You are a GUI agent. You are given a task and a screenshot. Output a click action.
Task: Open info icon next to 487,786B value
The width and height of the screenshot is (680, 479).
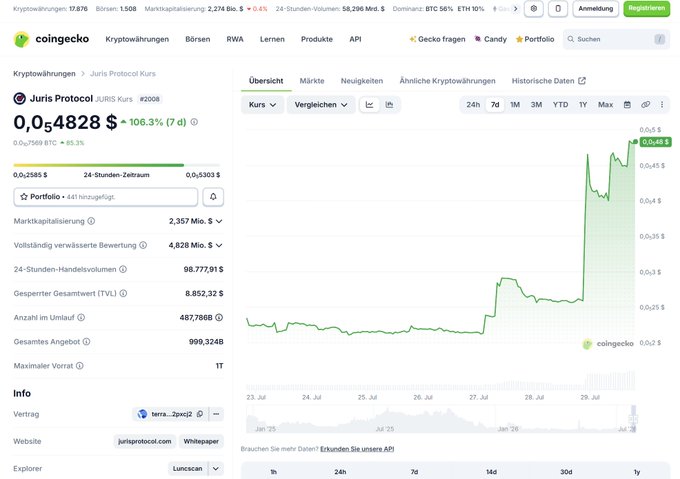219,317
